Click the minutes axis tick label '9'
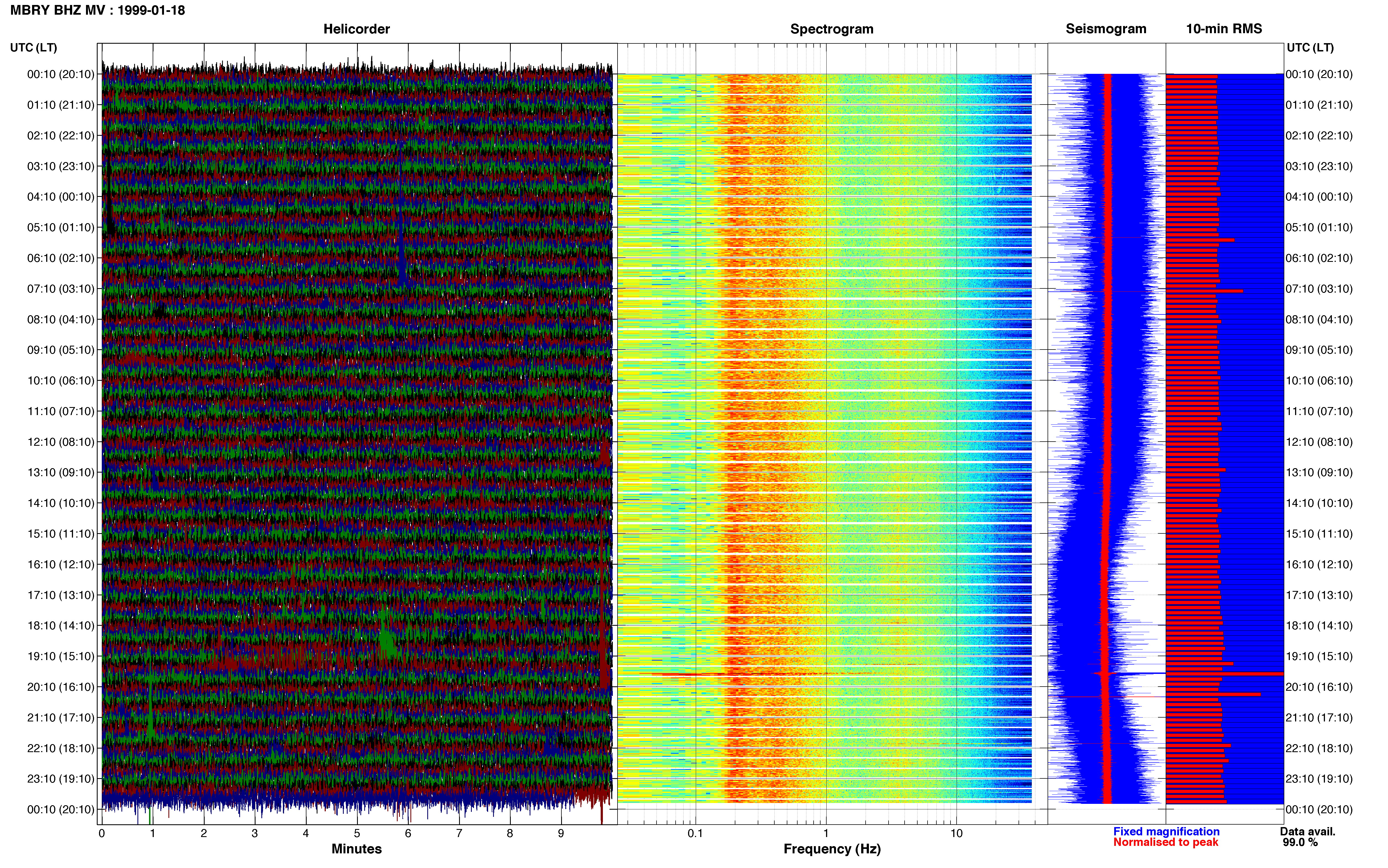This screenshot has height=868, width=1388. coord(561,833)
